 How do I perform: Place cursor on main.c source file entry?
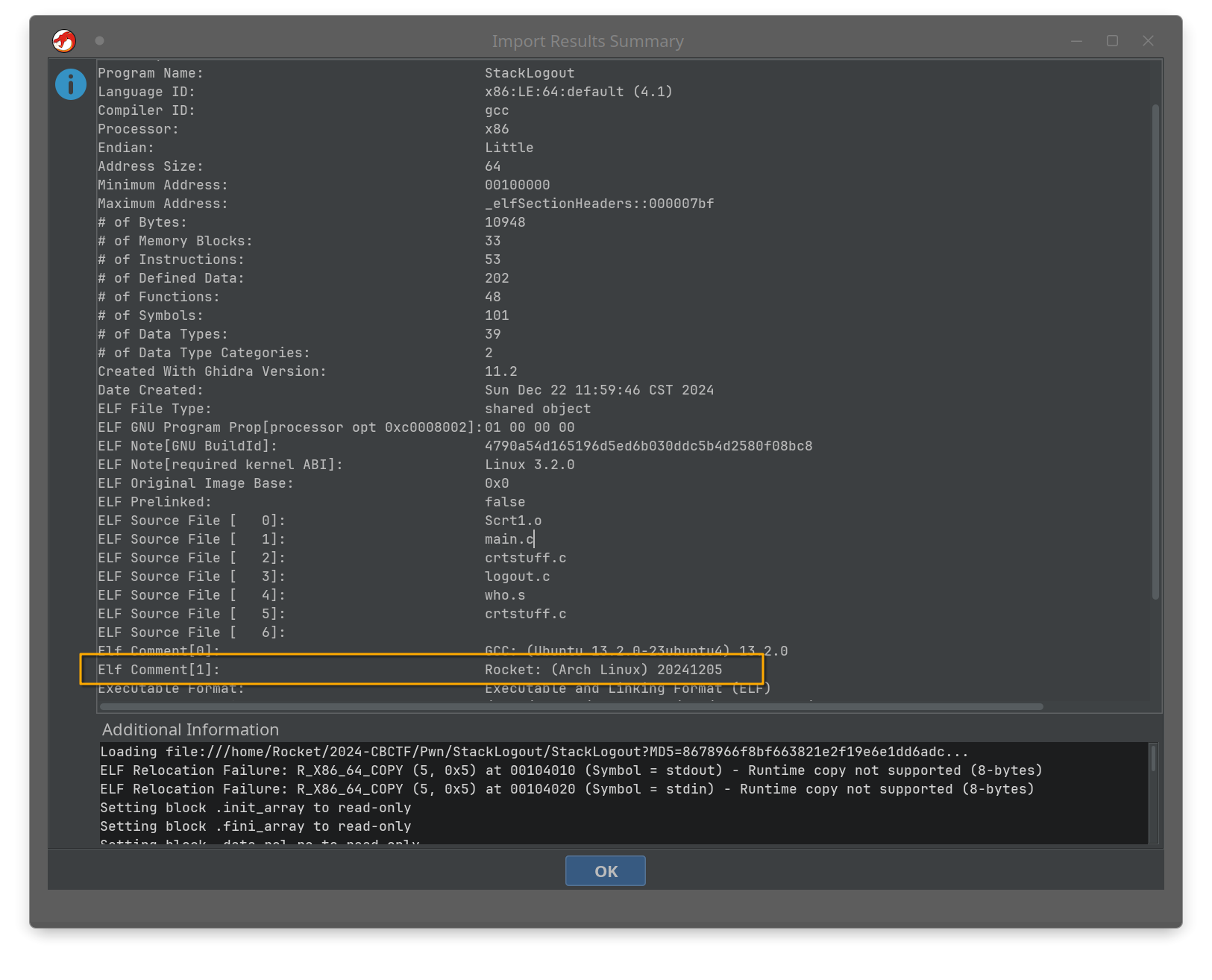coord(509,539)
